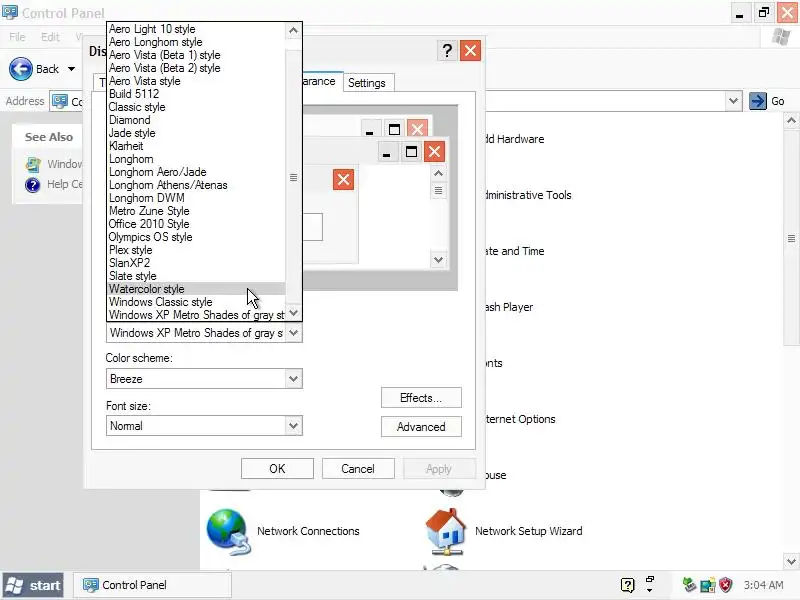The height and width of the screenshot is (600, 800).
Task: Click the Back arrow icon
Action: pyautogui.click(x=21, y=69)
